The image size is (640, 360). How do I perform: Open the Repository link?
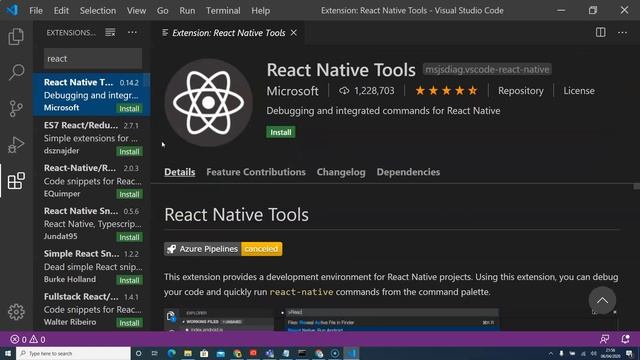pos(520,91)
